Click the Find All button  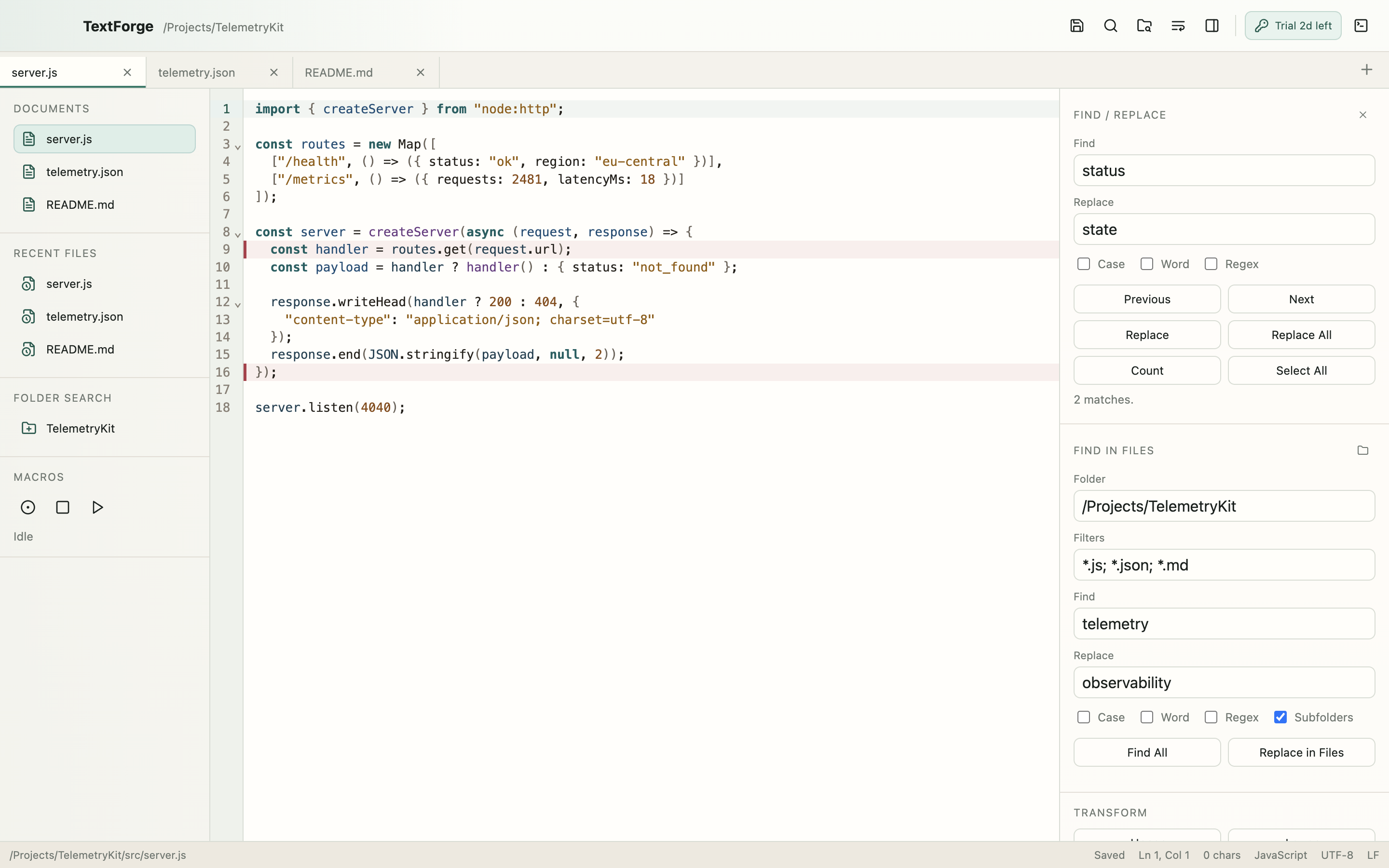1147,753
